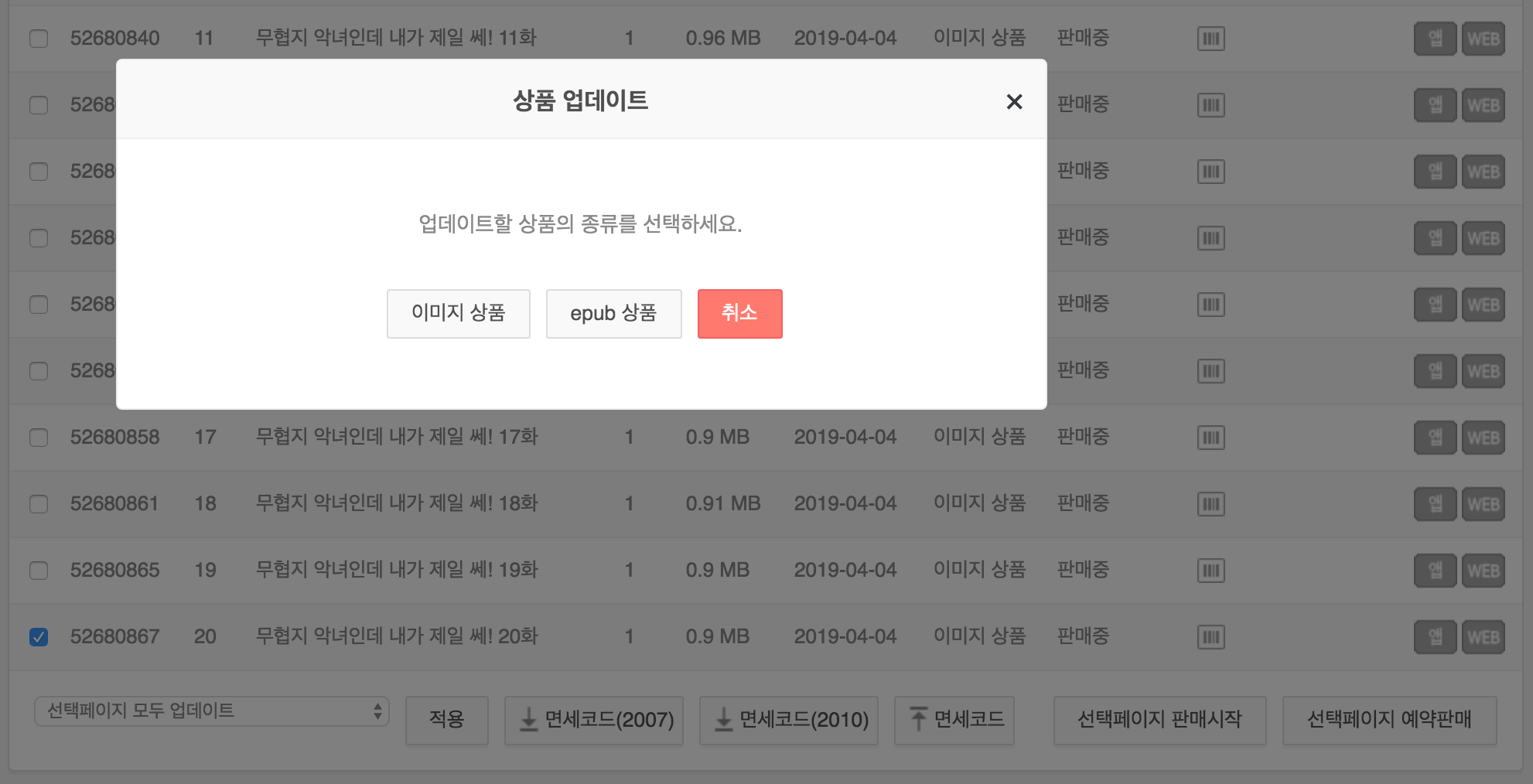
Task: Click title 무협지 악녀인데 내가 제일 쎄! 17화
Action: (x=397, y=437)
